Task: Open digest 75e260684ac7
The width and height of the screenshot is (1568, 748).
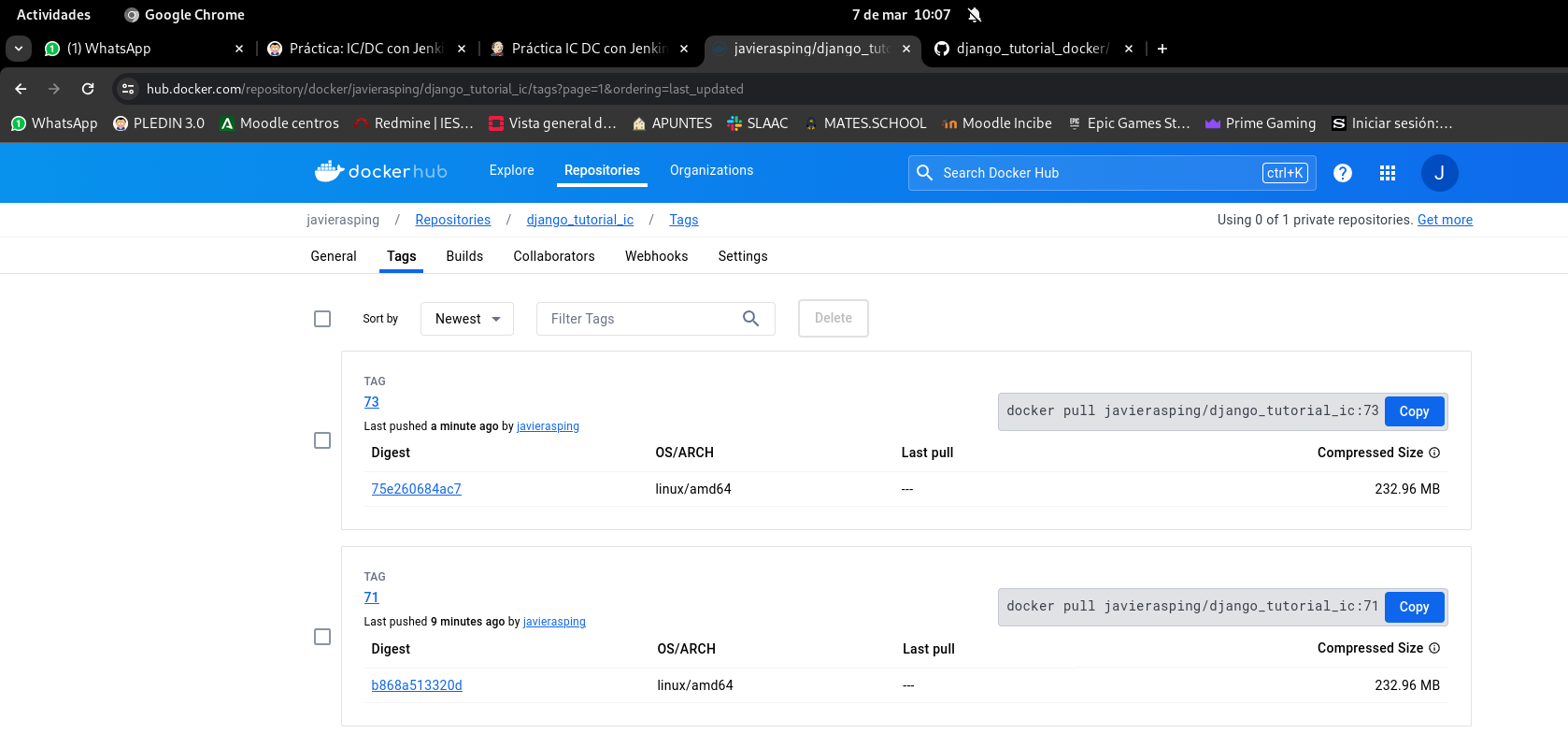Action: (417, 489)
